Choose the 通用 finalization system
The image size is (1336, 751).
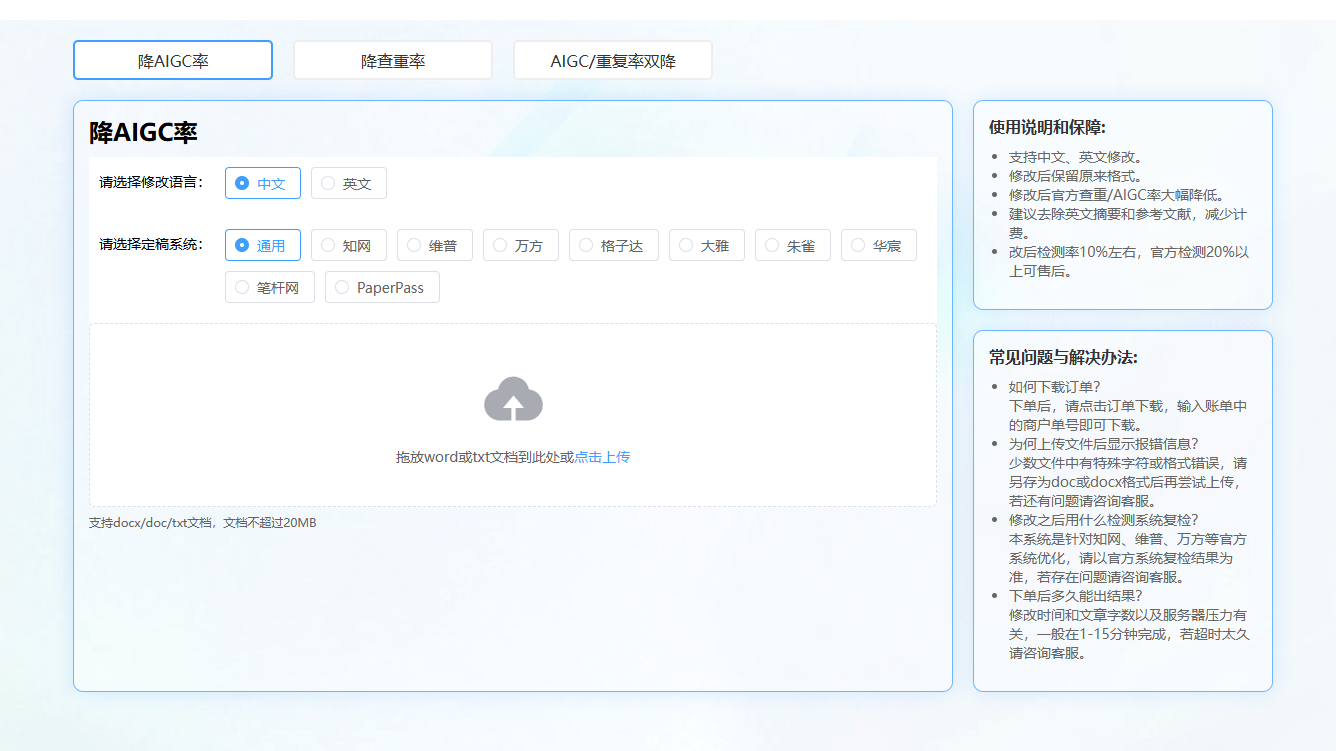click(262, 245)
